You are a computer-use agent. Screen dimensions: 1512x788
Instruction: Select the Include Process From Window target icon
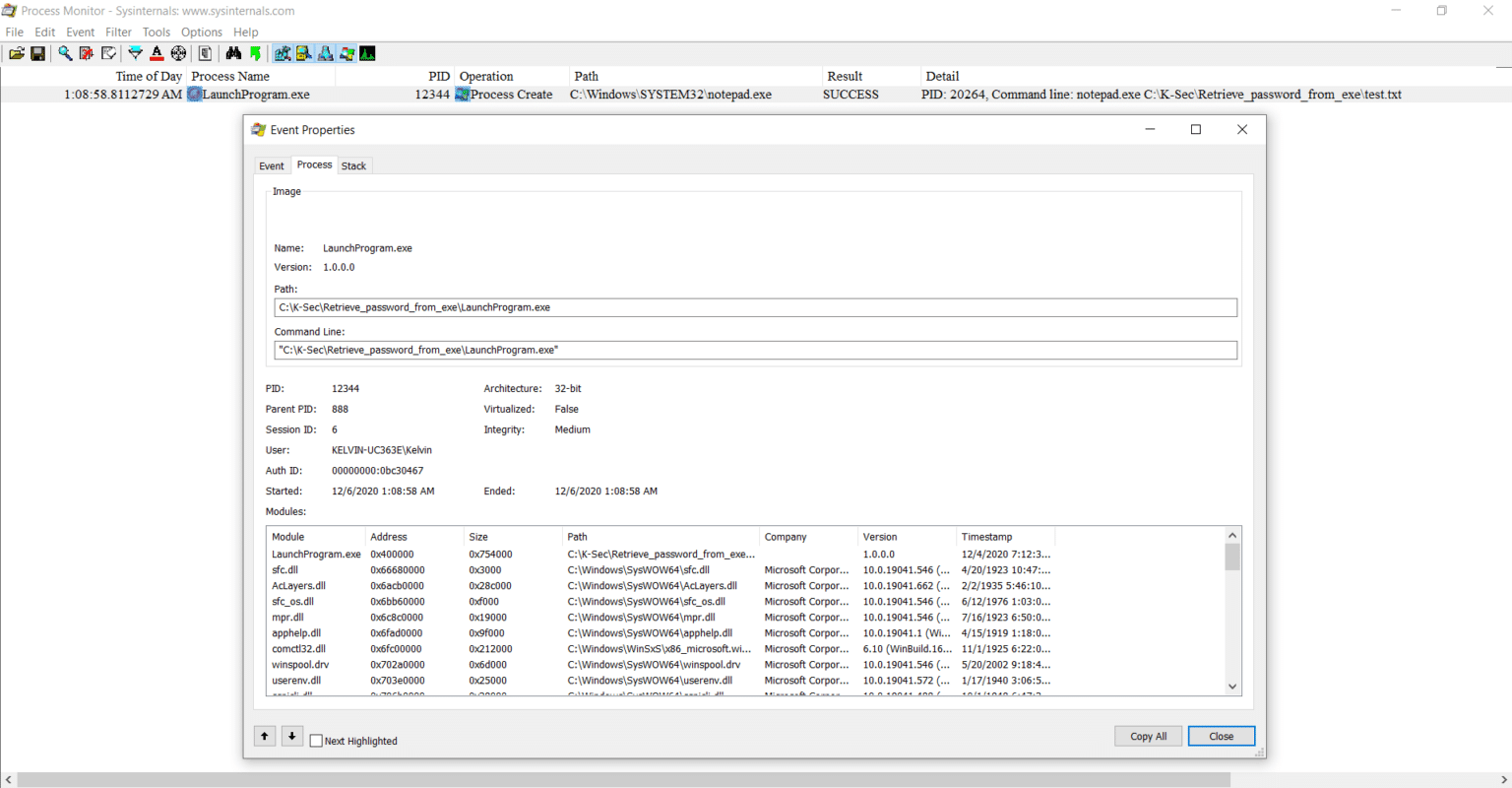[178, 53]
